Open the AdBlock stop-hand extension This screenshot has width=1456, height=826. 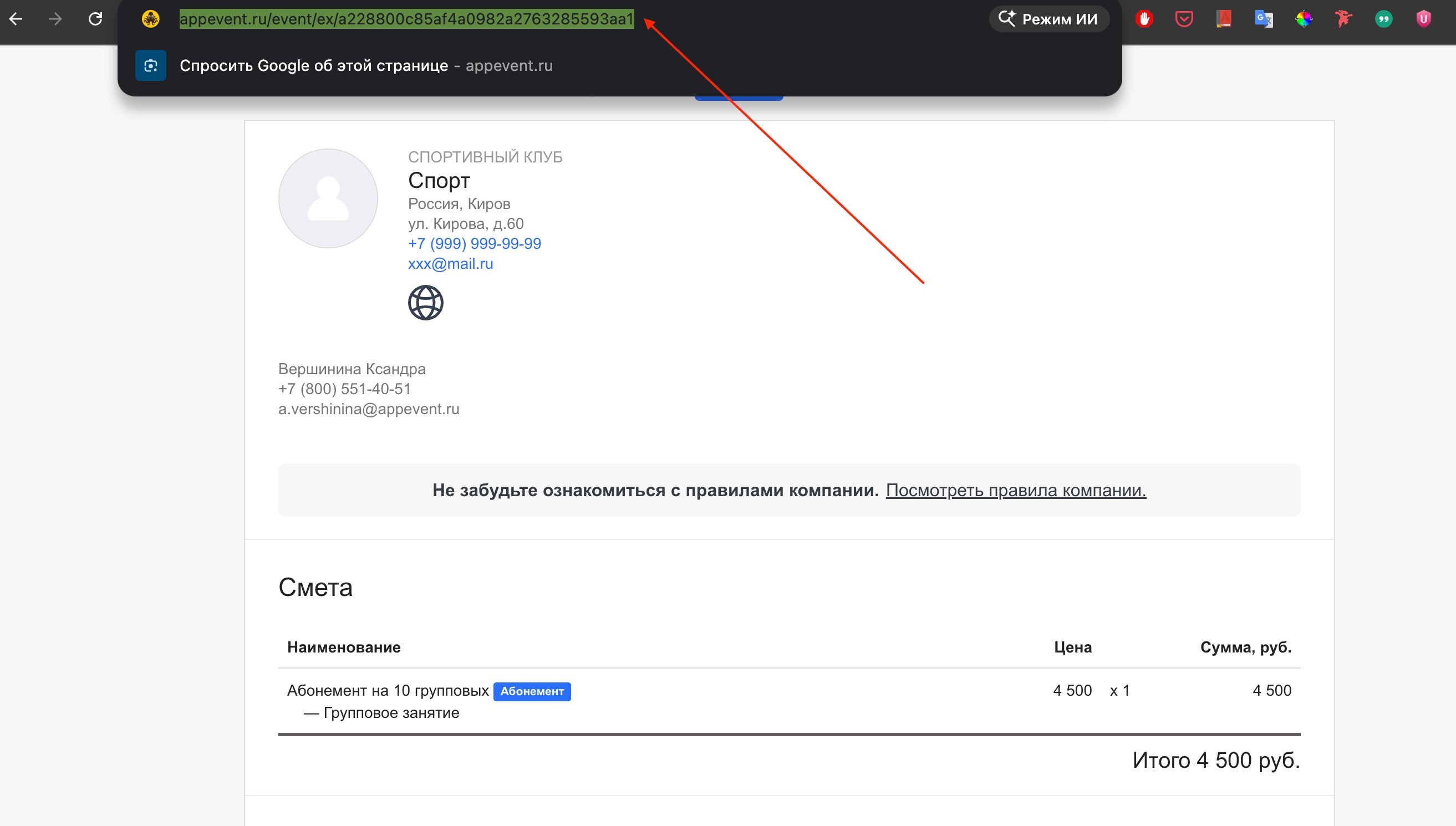pos(1144,19)
